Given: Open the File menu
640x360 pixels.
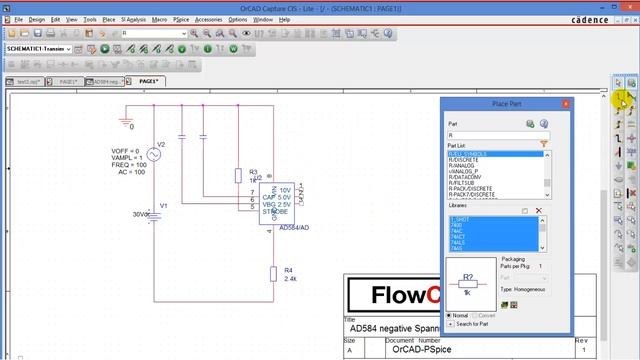Looking at the screenshot, I should click(19, 20).
